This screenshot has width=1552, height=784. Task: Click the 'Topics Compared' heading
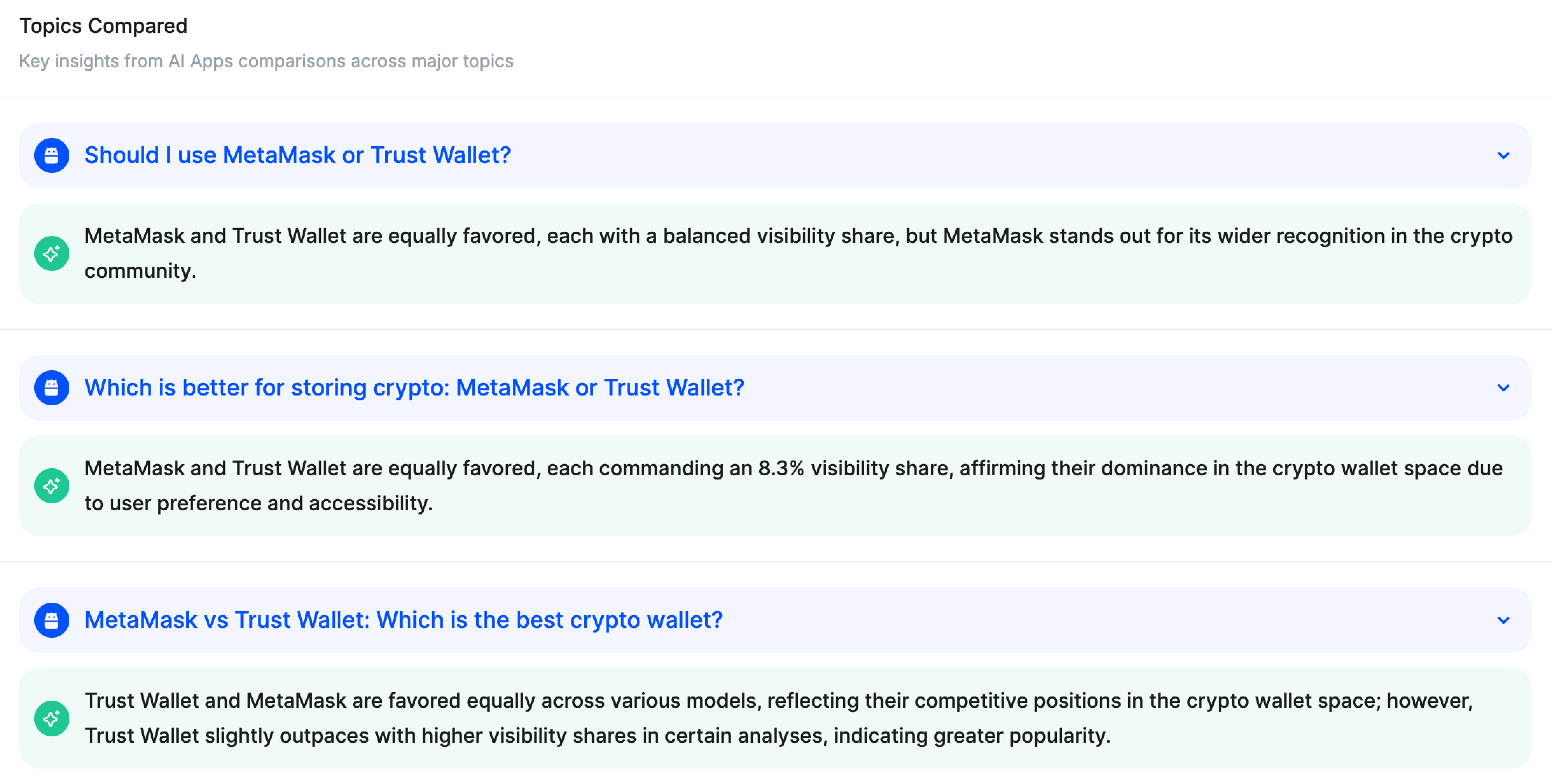coord(103,26)
